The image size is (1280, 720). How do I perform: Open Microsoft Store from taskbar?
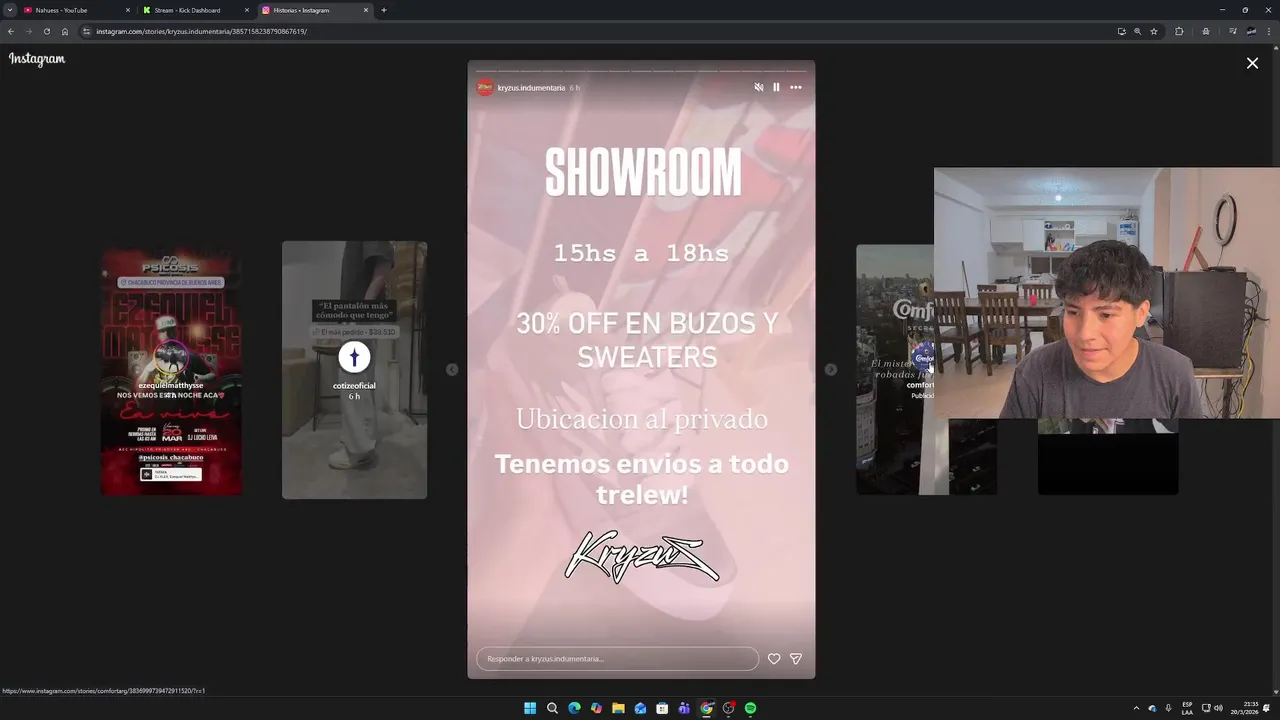[662, 708]
